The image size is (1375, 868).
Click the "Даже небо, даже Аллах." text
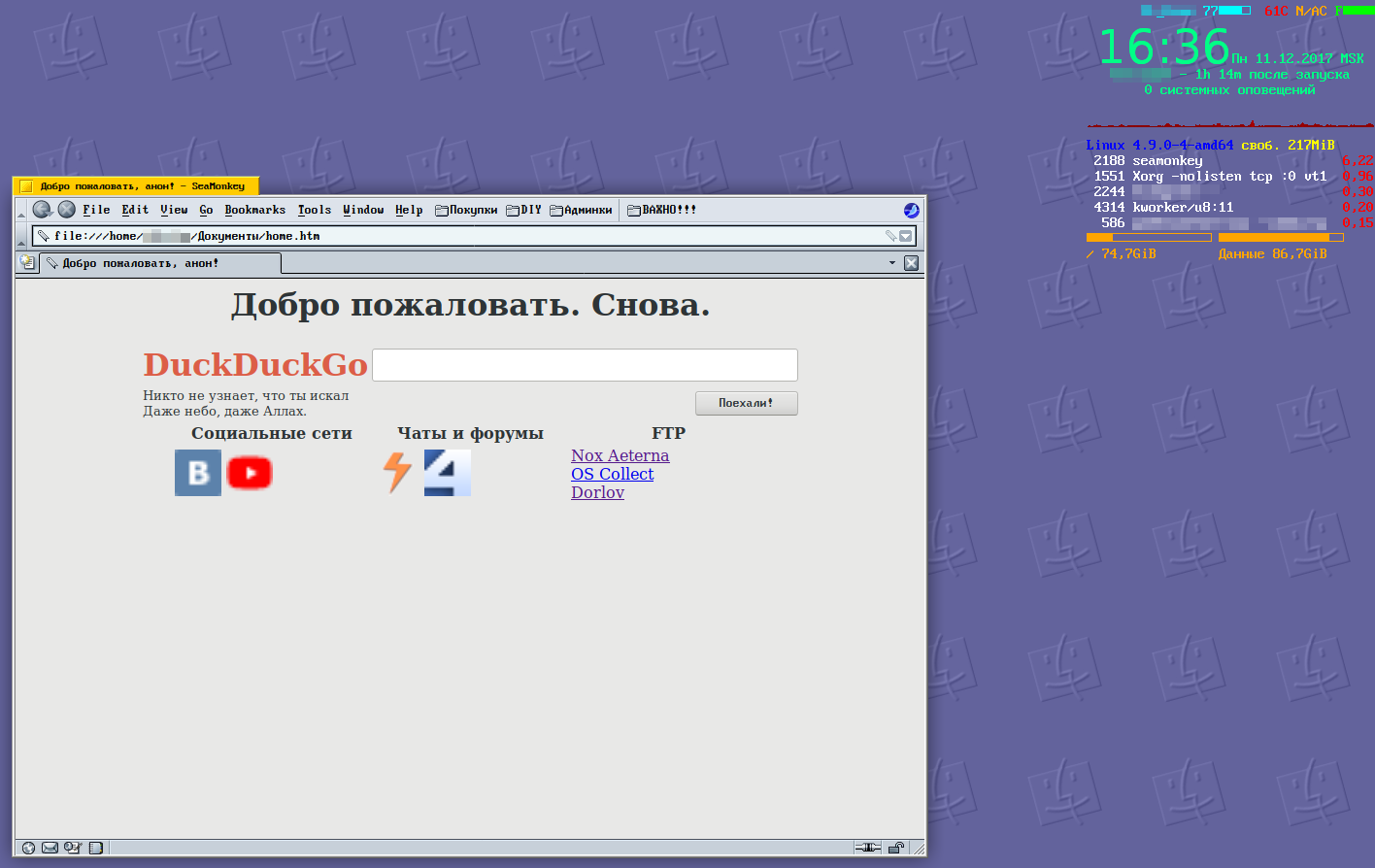(x=224, y=412)
